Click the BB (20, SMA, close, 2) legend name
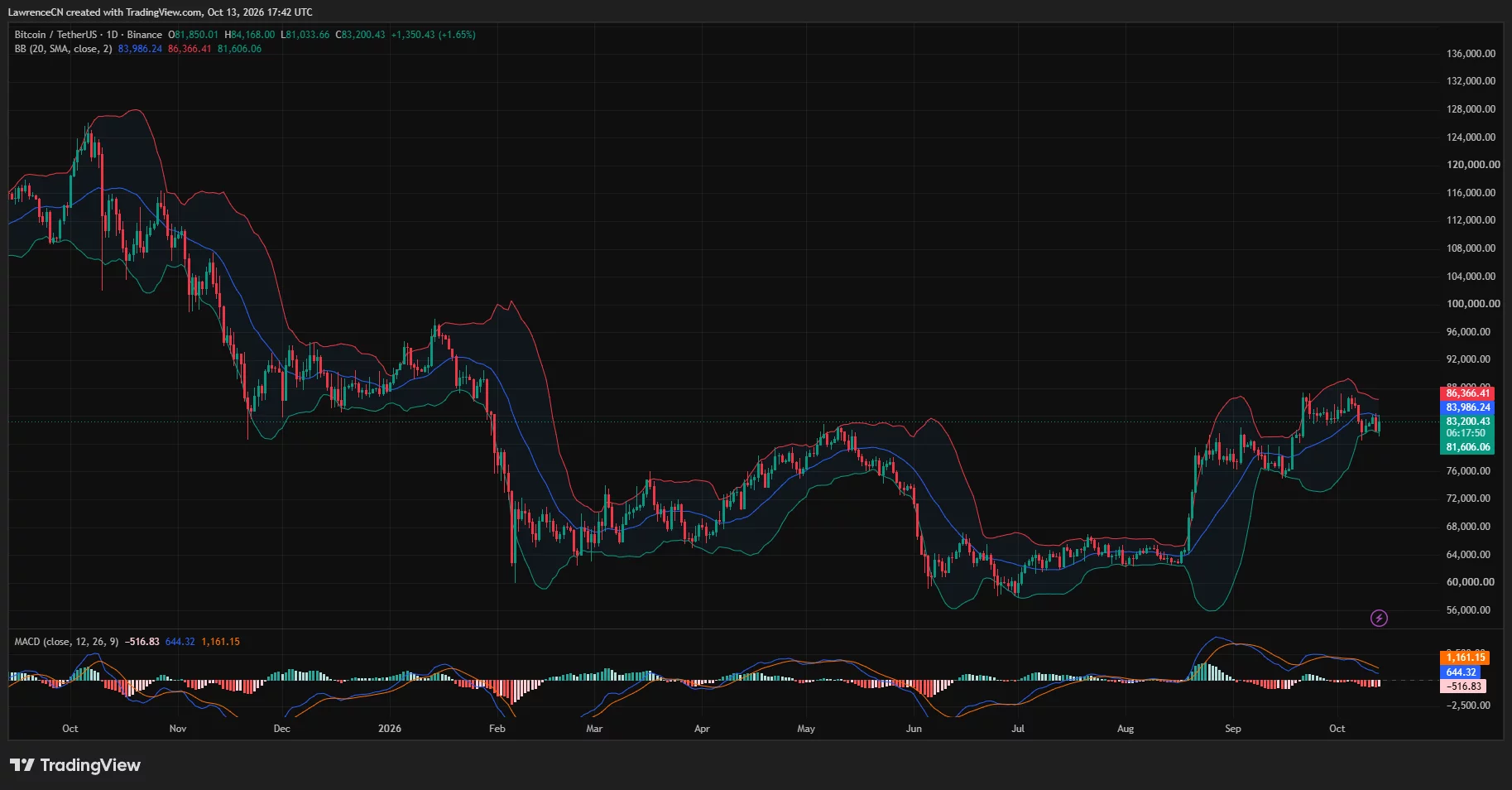The height and width of the screenshot is (790, 1512). 63,49
